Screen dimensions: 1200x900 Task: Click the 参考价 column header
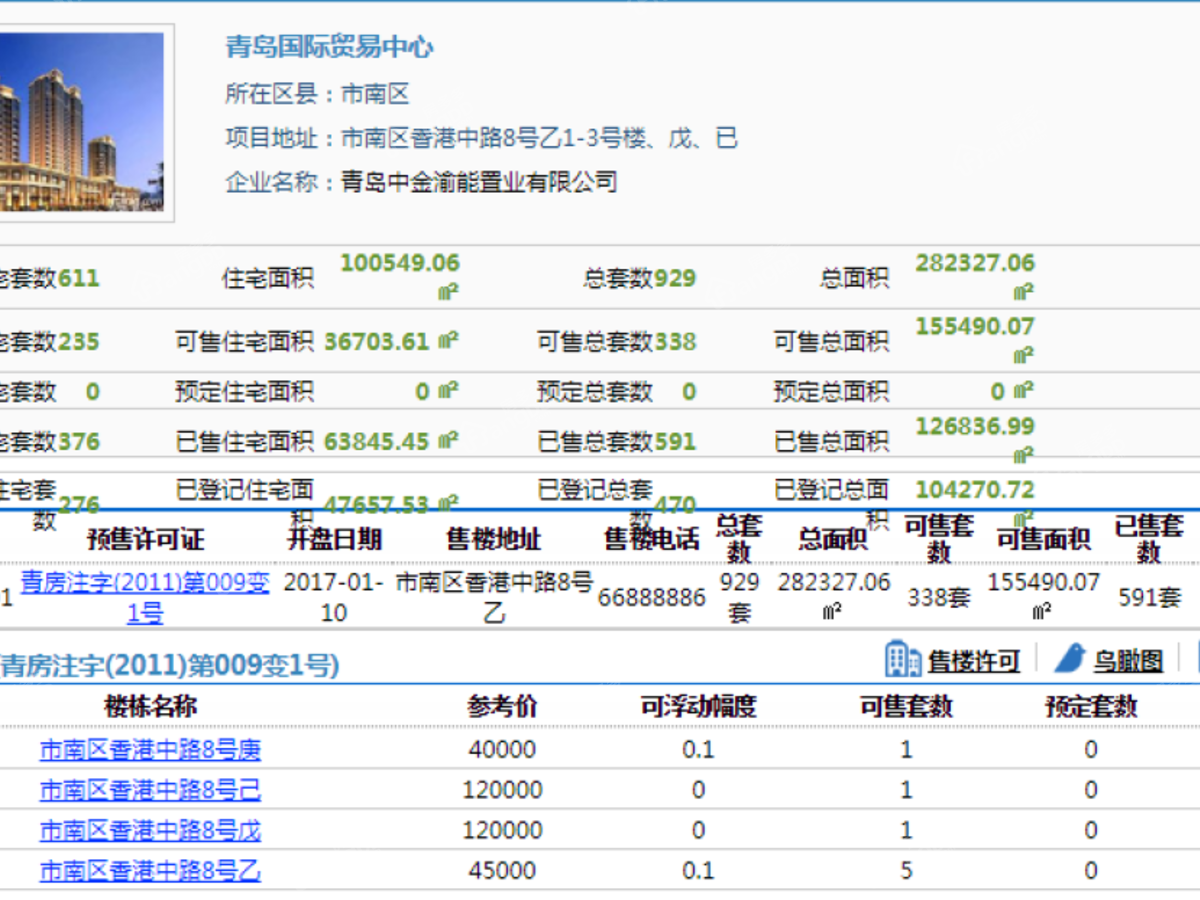[502, 706]
